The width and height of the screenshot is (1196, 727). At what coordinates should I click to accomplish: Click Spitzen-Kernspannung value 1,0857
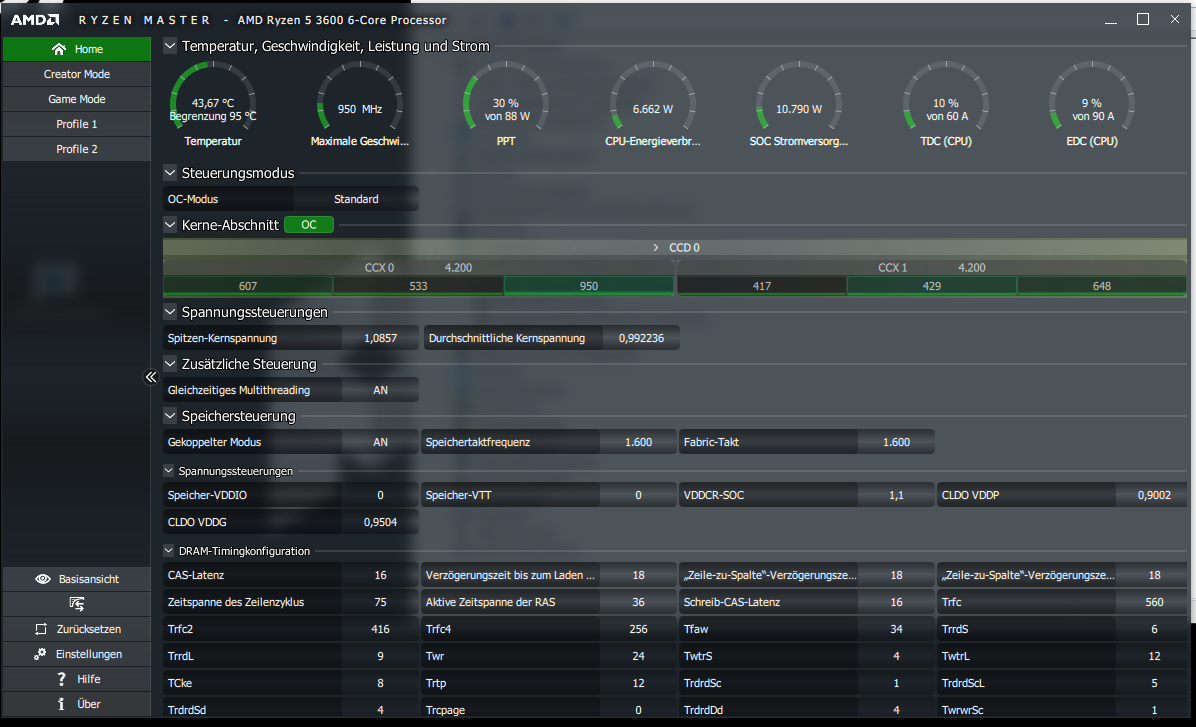coord(381,338)
